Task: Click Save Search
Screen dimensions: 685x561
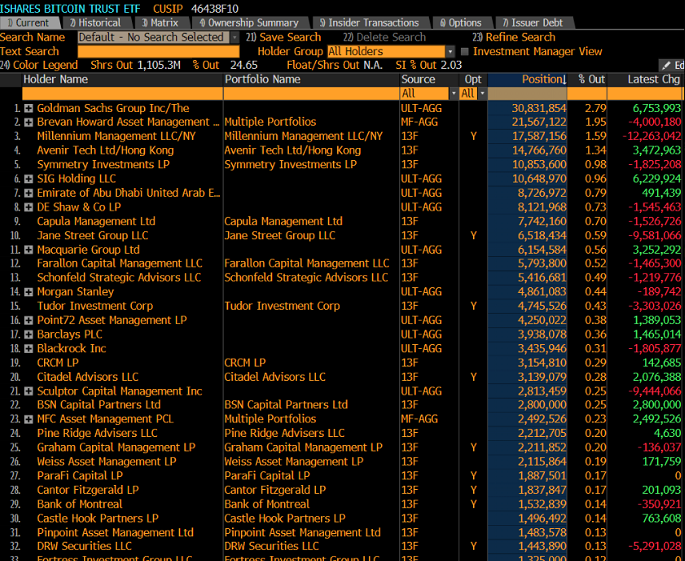Action: click(x=283, y=37)
